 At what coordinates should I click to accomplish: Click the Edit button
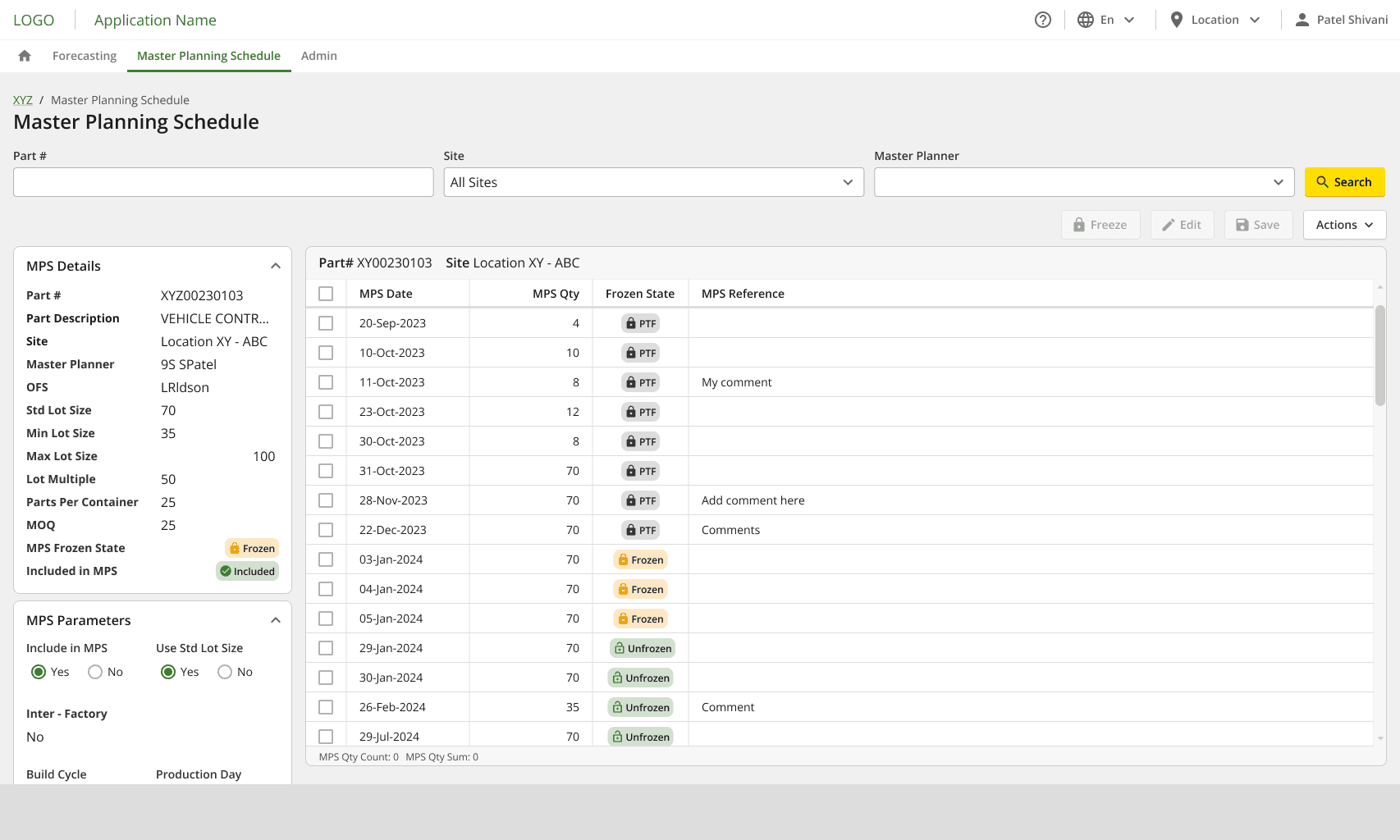tap(1182, 225)
